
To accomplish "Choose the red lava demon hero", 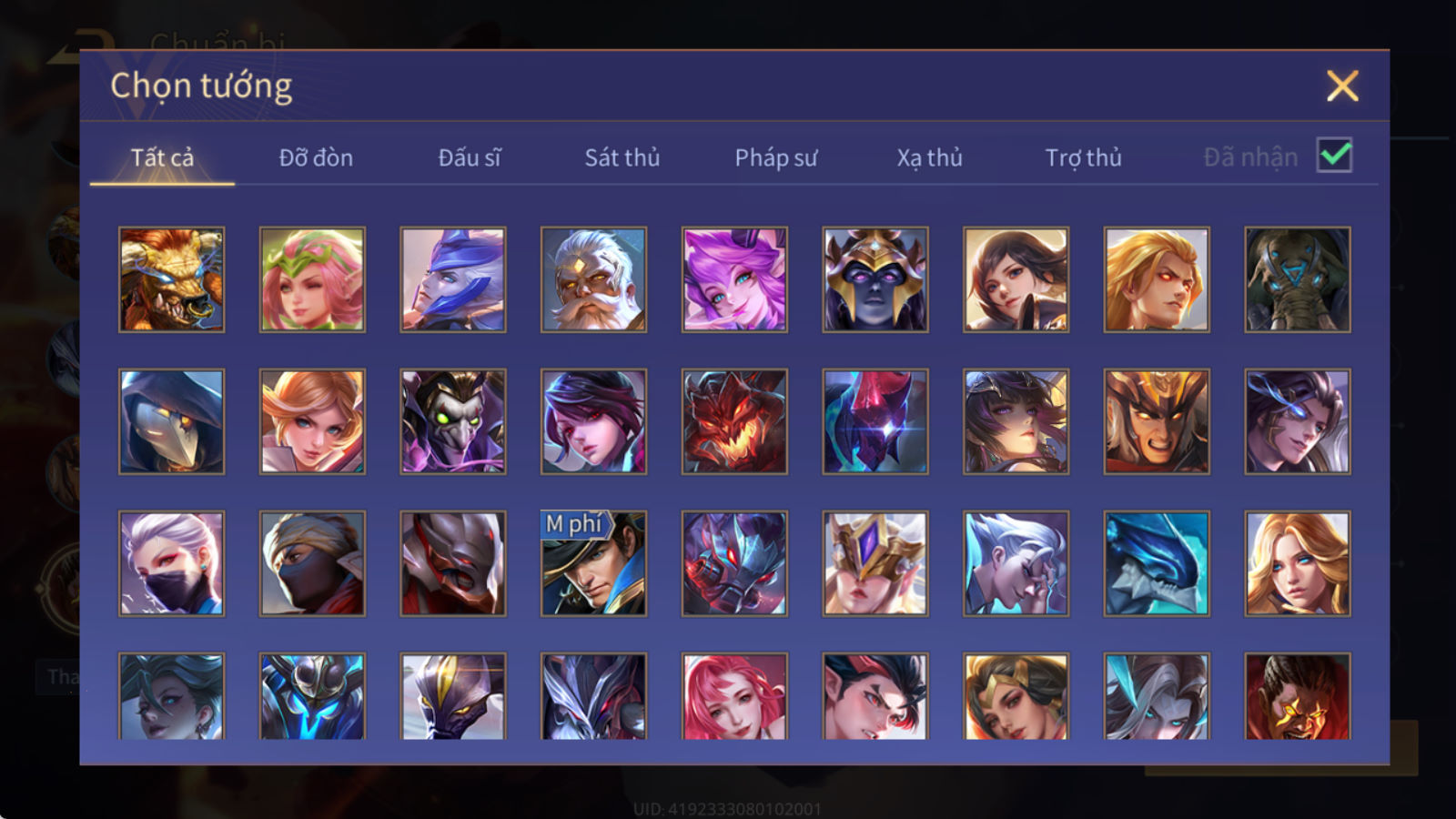I will pyautogui.click(x=734, y=421).
